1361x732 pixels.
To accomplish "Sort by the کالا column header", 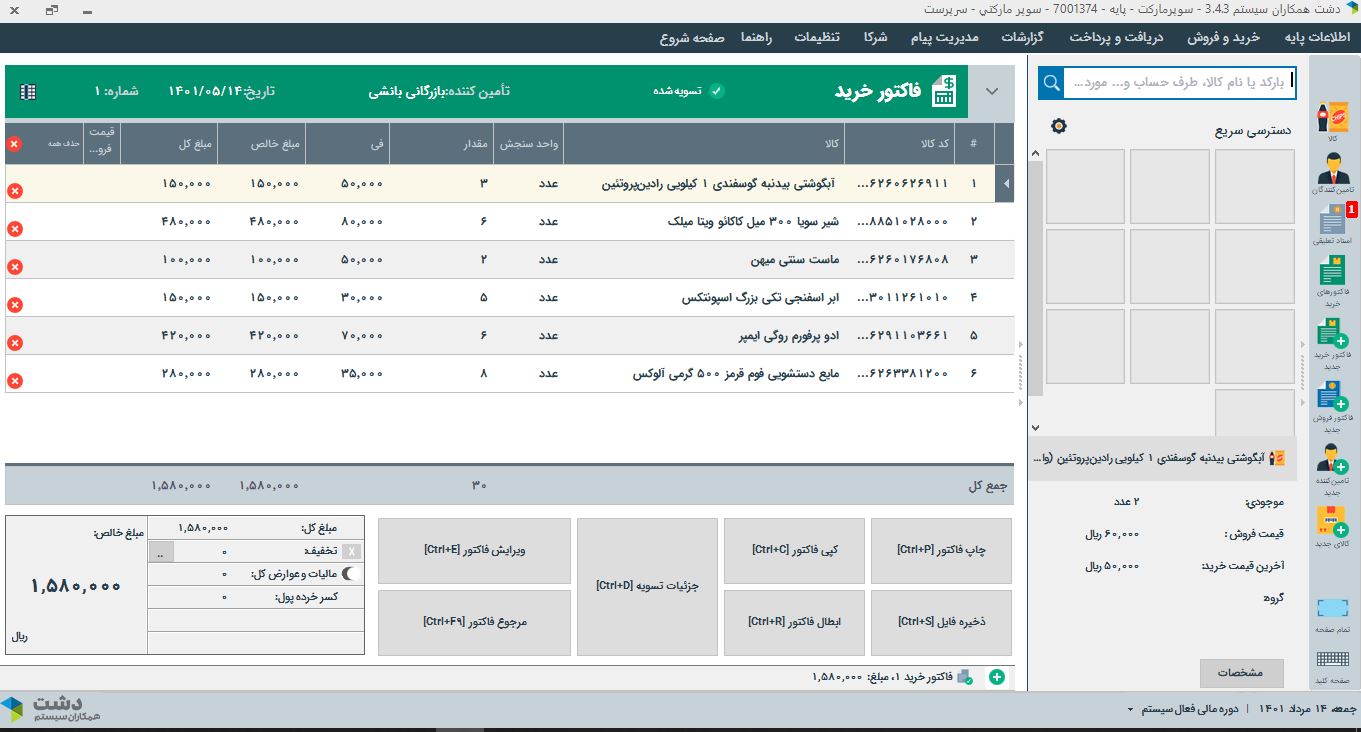I will (x=704, y=144).
